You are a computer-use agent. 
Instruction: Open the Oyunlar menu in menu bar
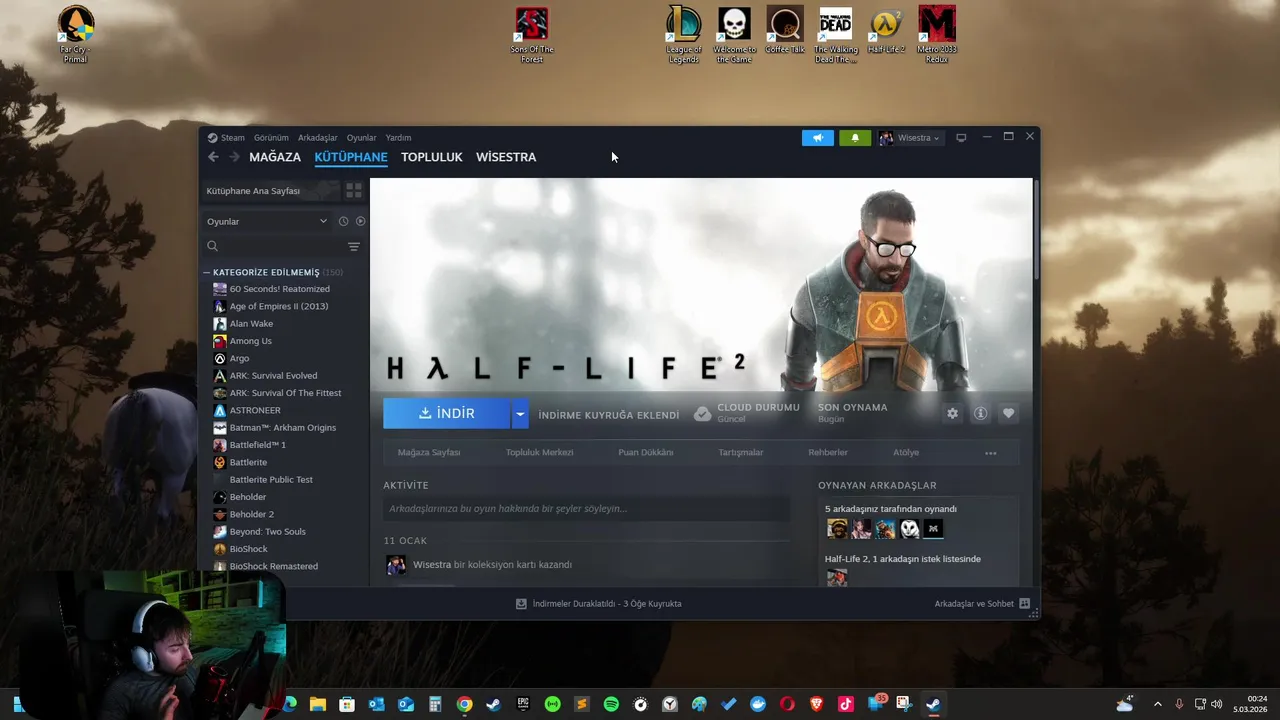pyautogui.click(x=361, y=138)
